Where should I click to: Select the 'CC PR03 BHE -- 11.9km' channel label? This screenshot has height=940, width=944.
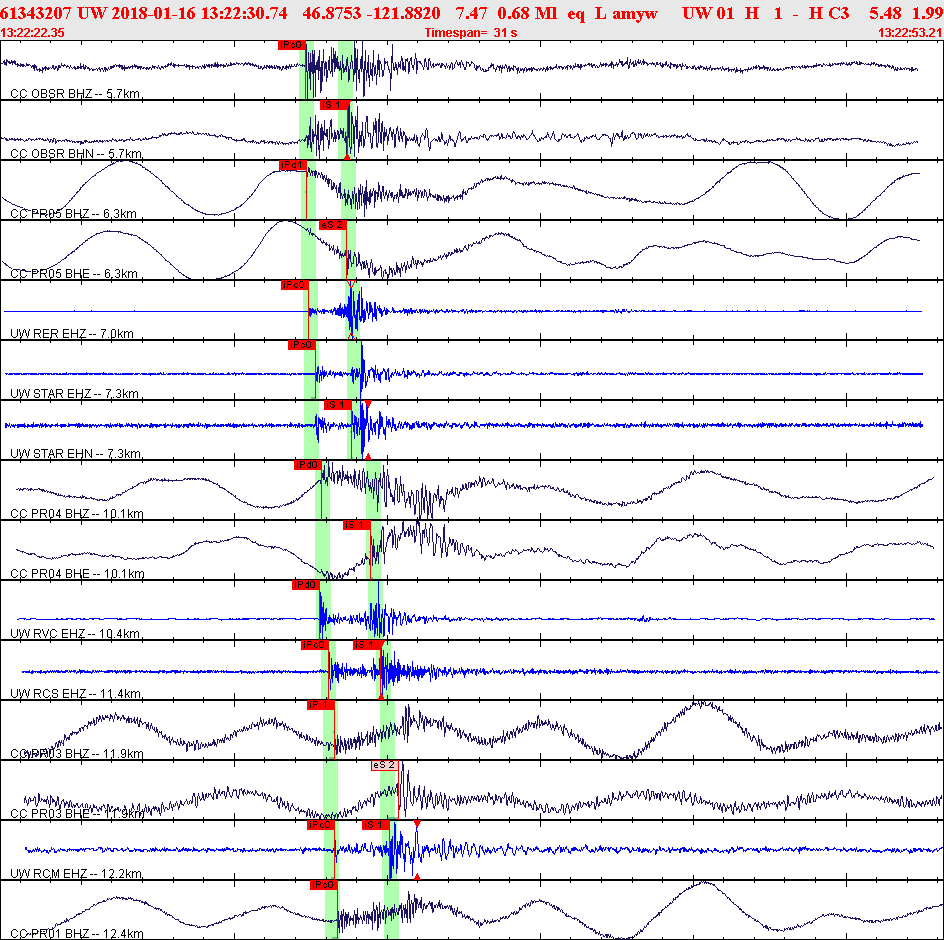(x=78, y=814)
